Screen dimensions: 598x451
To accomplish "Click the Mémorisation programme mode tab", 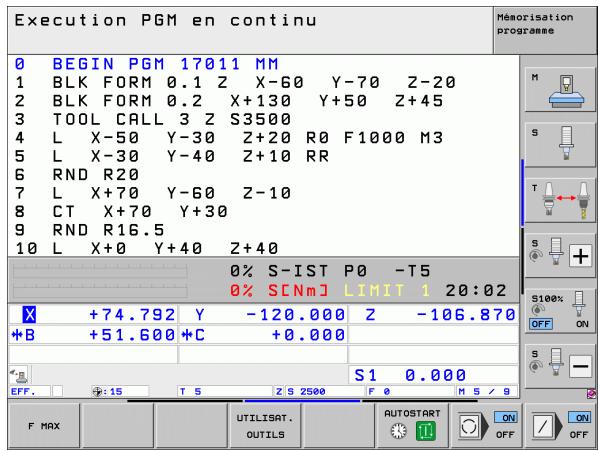I will tap(544, 30).
